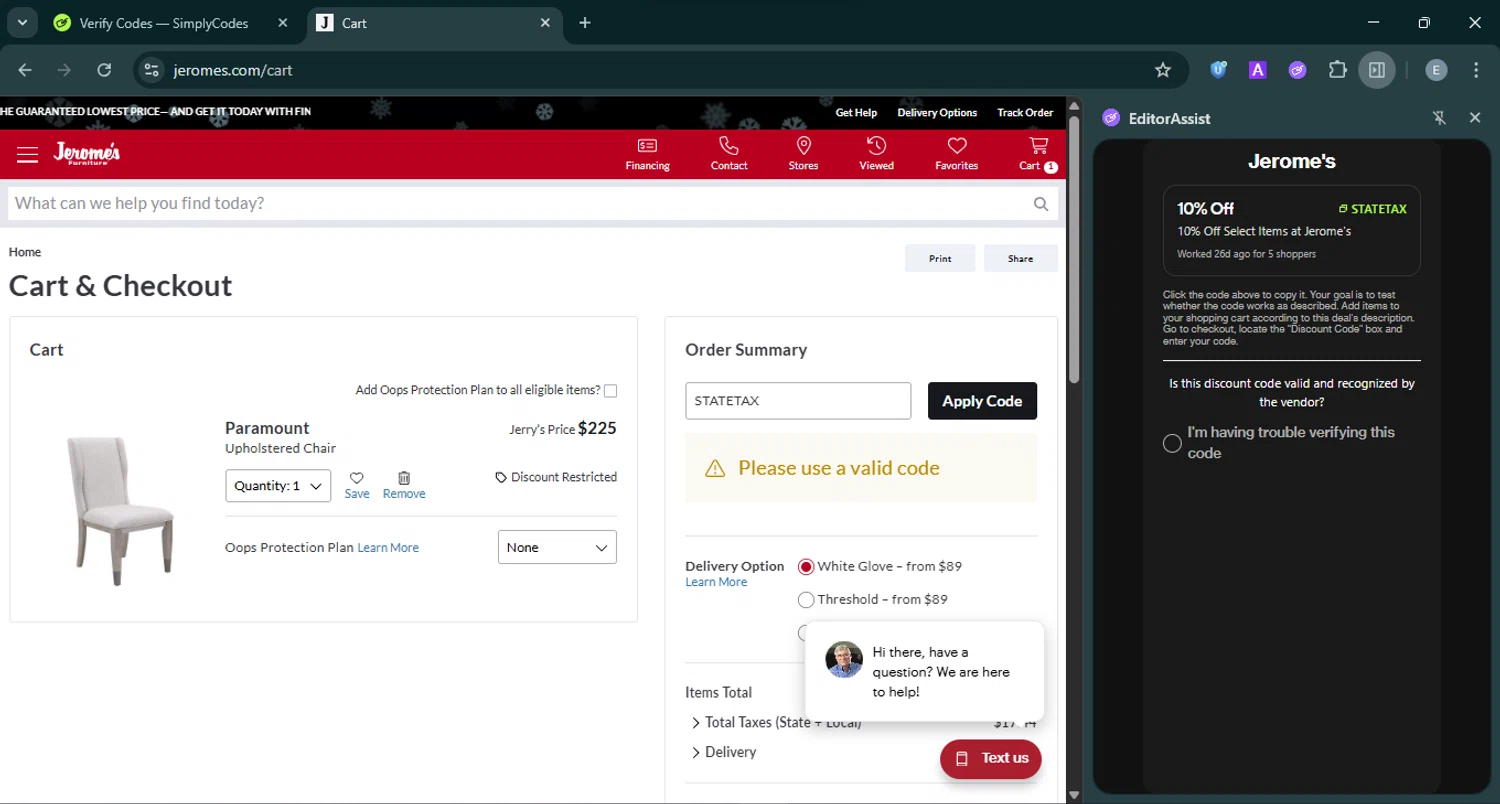Viewport: 1500px width, 804px height.
Task: Check Add Oops Protection Plan to all items
Action: coord(610,391)
